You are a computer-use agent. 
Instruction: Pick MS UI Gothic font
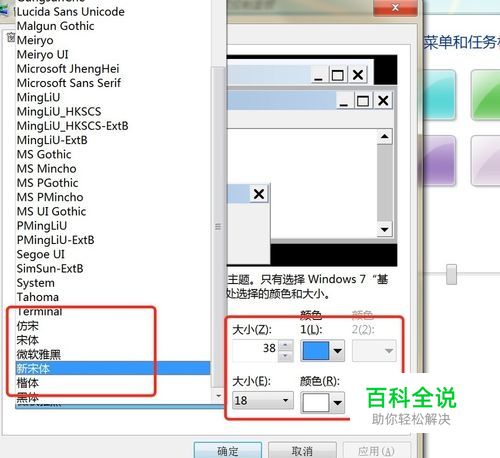pyautogui.click(x=51, y=212)
